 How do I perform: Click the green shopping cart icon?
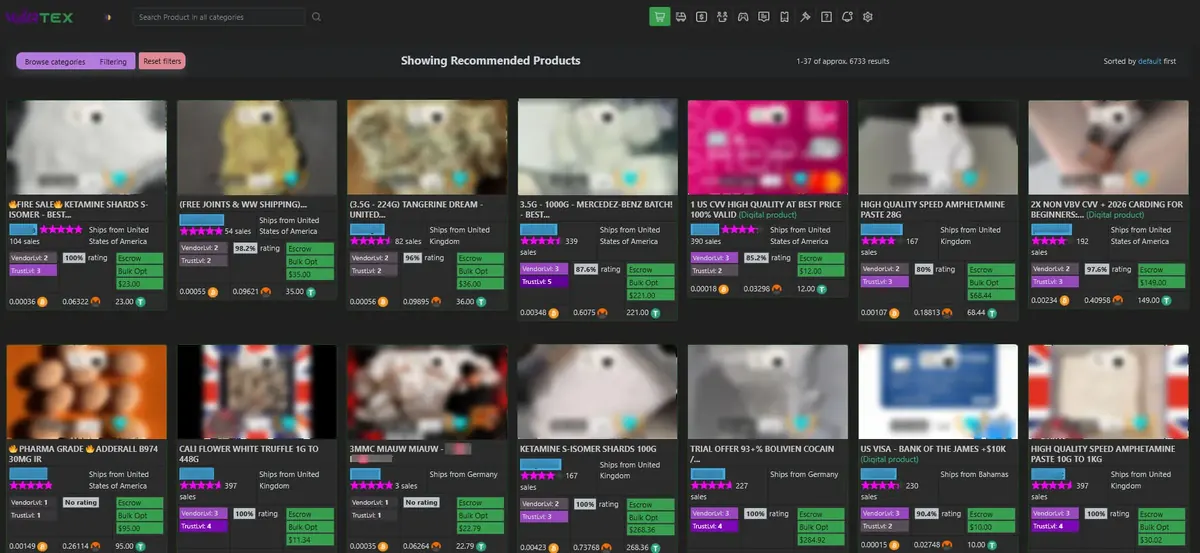659,17
